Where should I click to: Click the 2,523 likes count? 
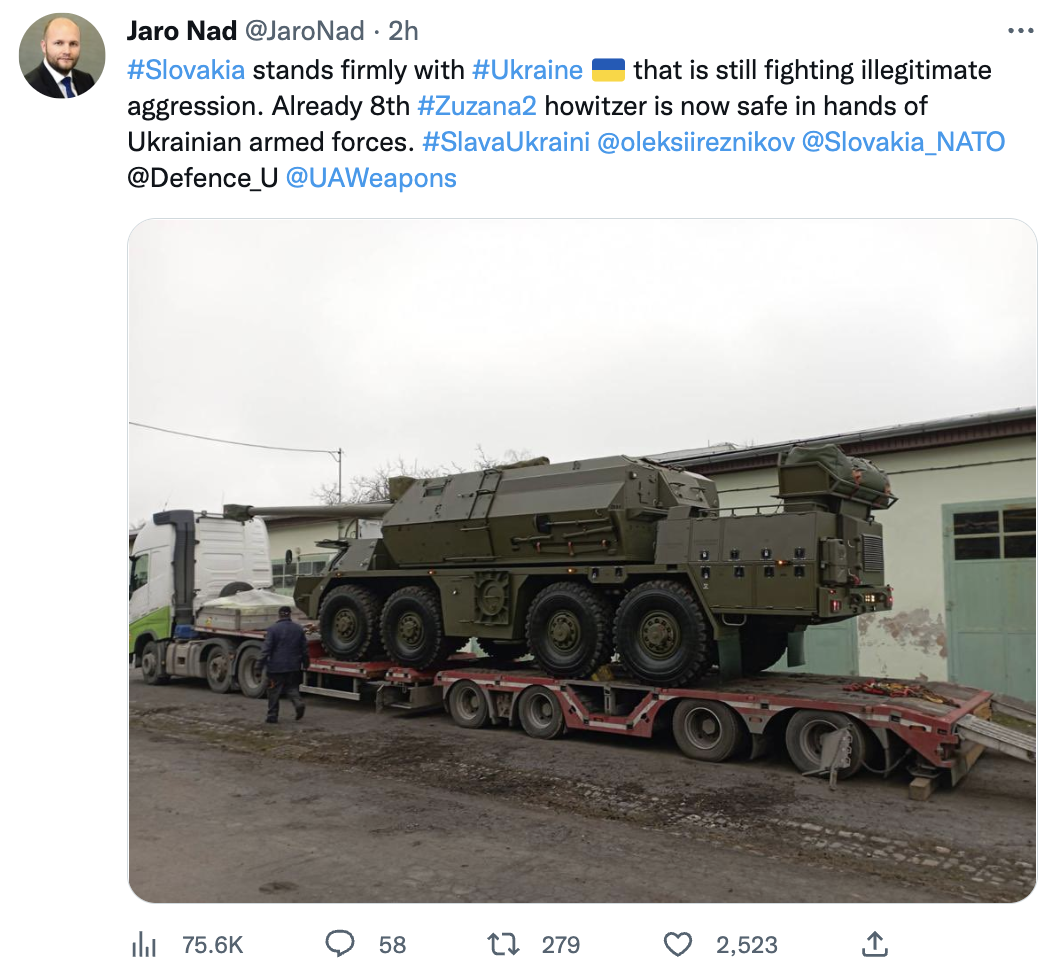coord(746,945)
